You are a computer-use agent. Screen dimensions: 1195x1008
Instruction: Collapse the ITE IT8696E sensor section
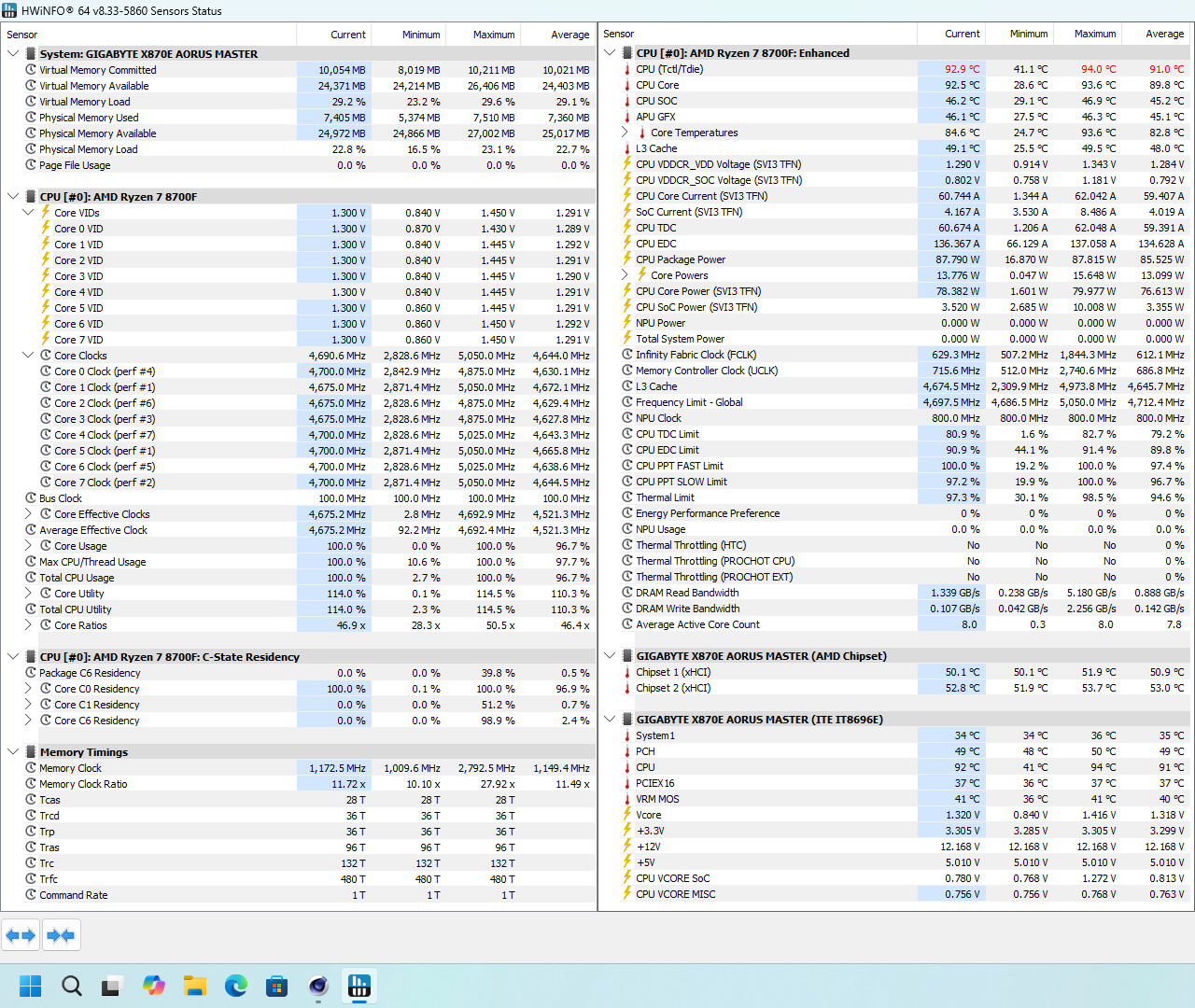[x=610, y=720]
